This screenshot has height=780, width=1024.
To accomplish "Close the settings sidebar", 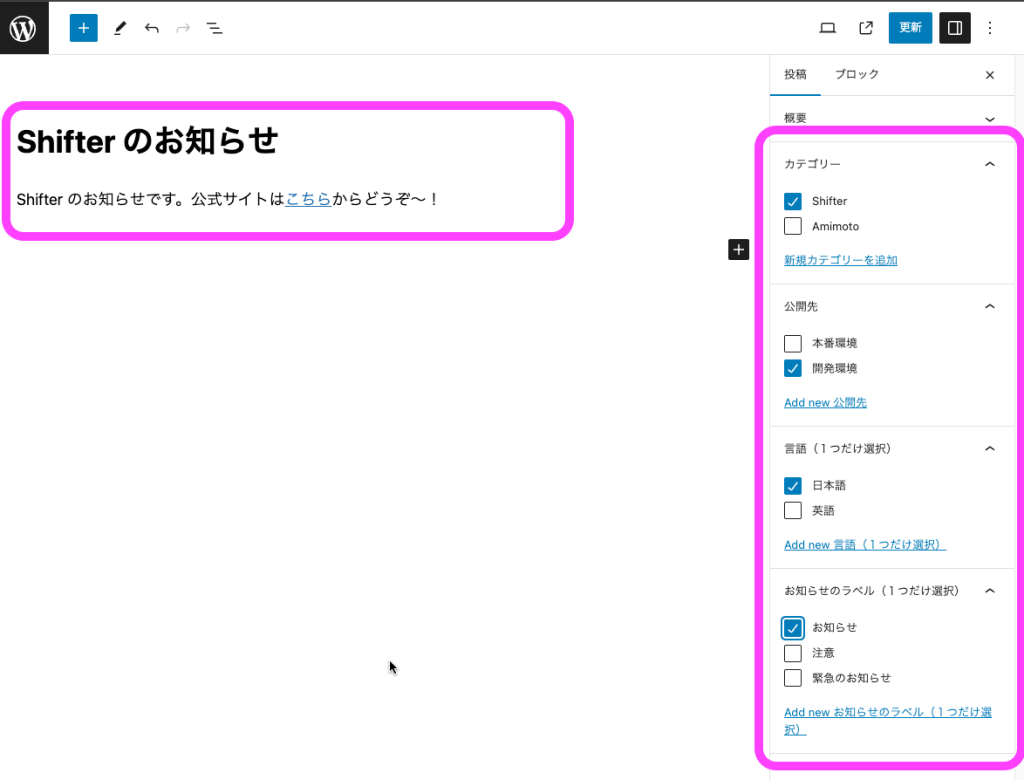I will pos(990,75).
